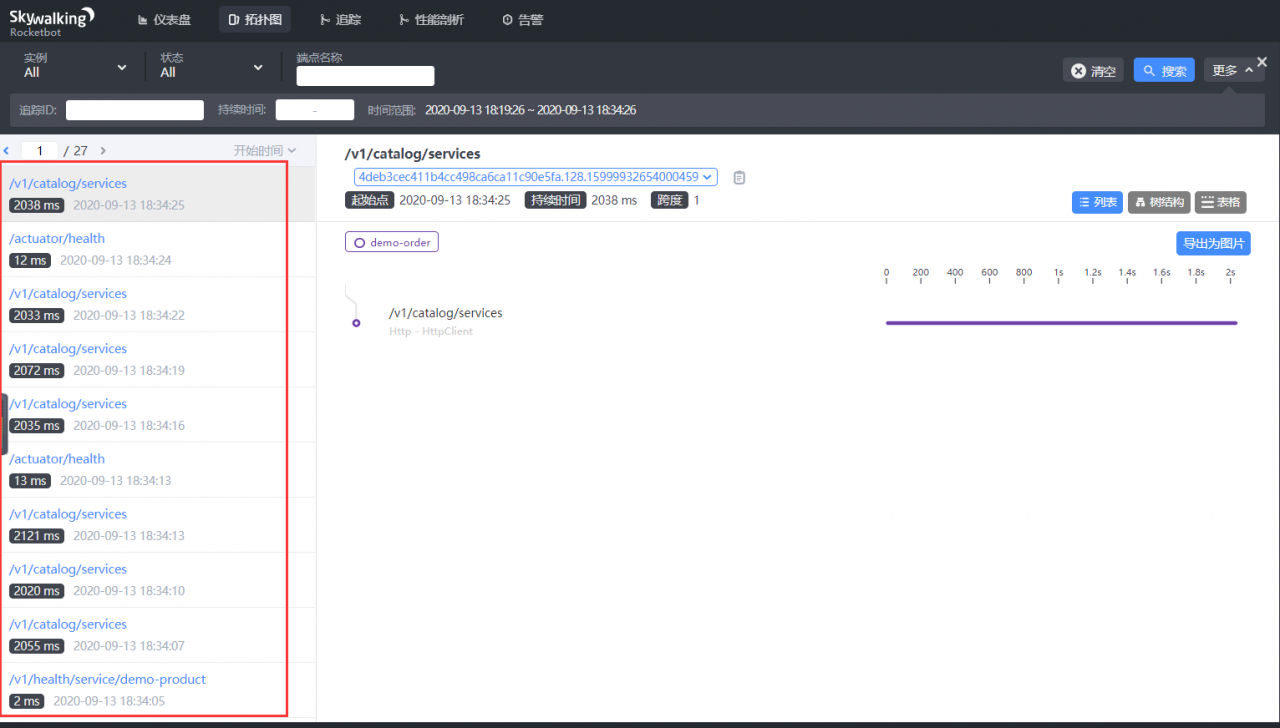The image size is (1280, 728).
Task: Go to the 追踪 tab
Action: click(341, 20)
